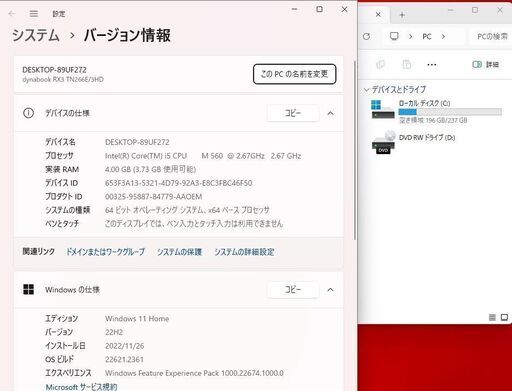This screenshot has height=391, width=512.
Task: Click the バージョン情報 page heading
Action: pos(127,35)
